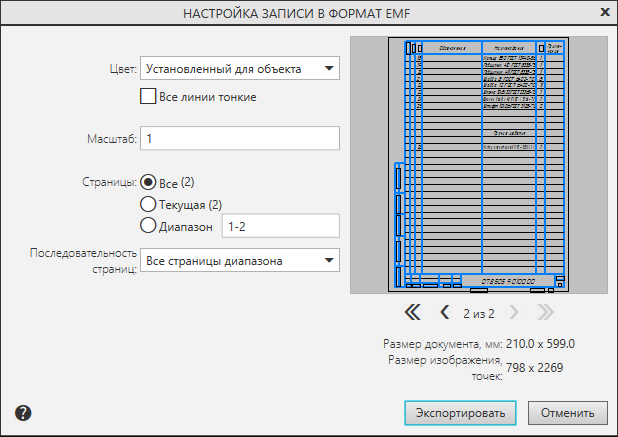This screenshot has height=437, width=618.
Task: Open help via the question mark icon
Action: coord(24,412)
